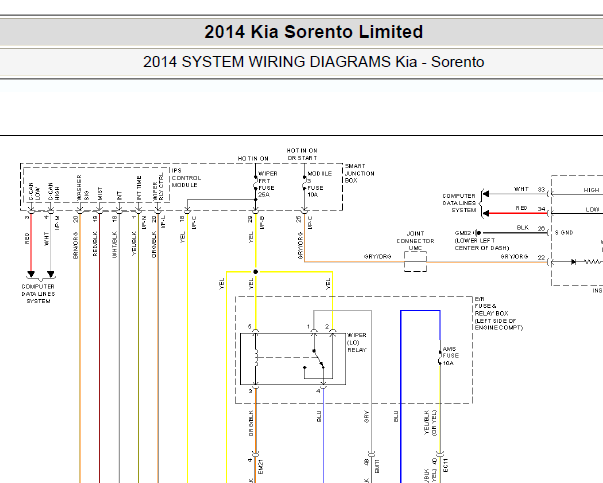Click the "WIPER FRT FUSE 25A" label
The height and width of the screenshot is (483, 603).
(268, 184)
